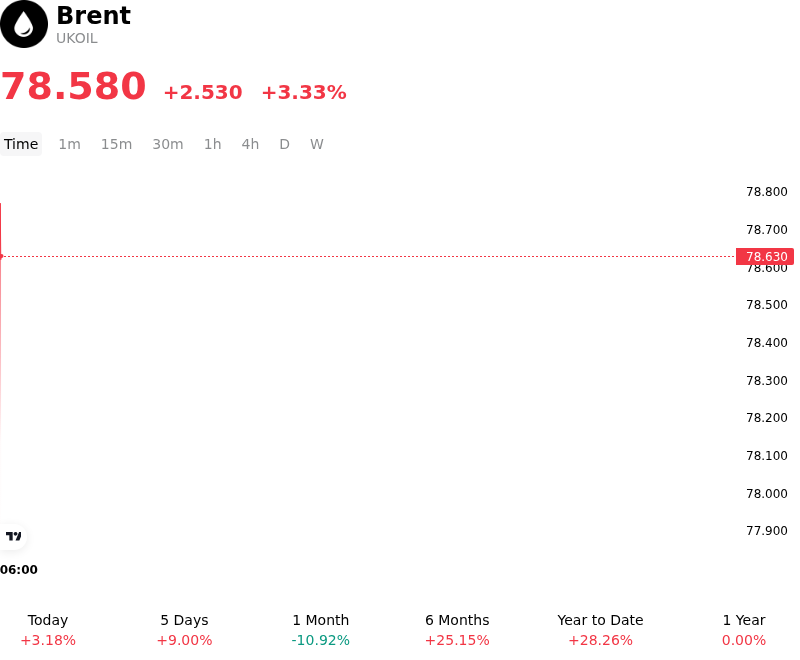This screenshot has width=800, height=660.
Task: Select the Time chart interval
Action: coord(21,144)
